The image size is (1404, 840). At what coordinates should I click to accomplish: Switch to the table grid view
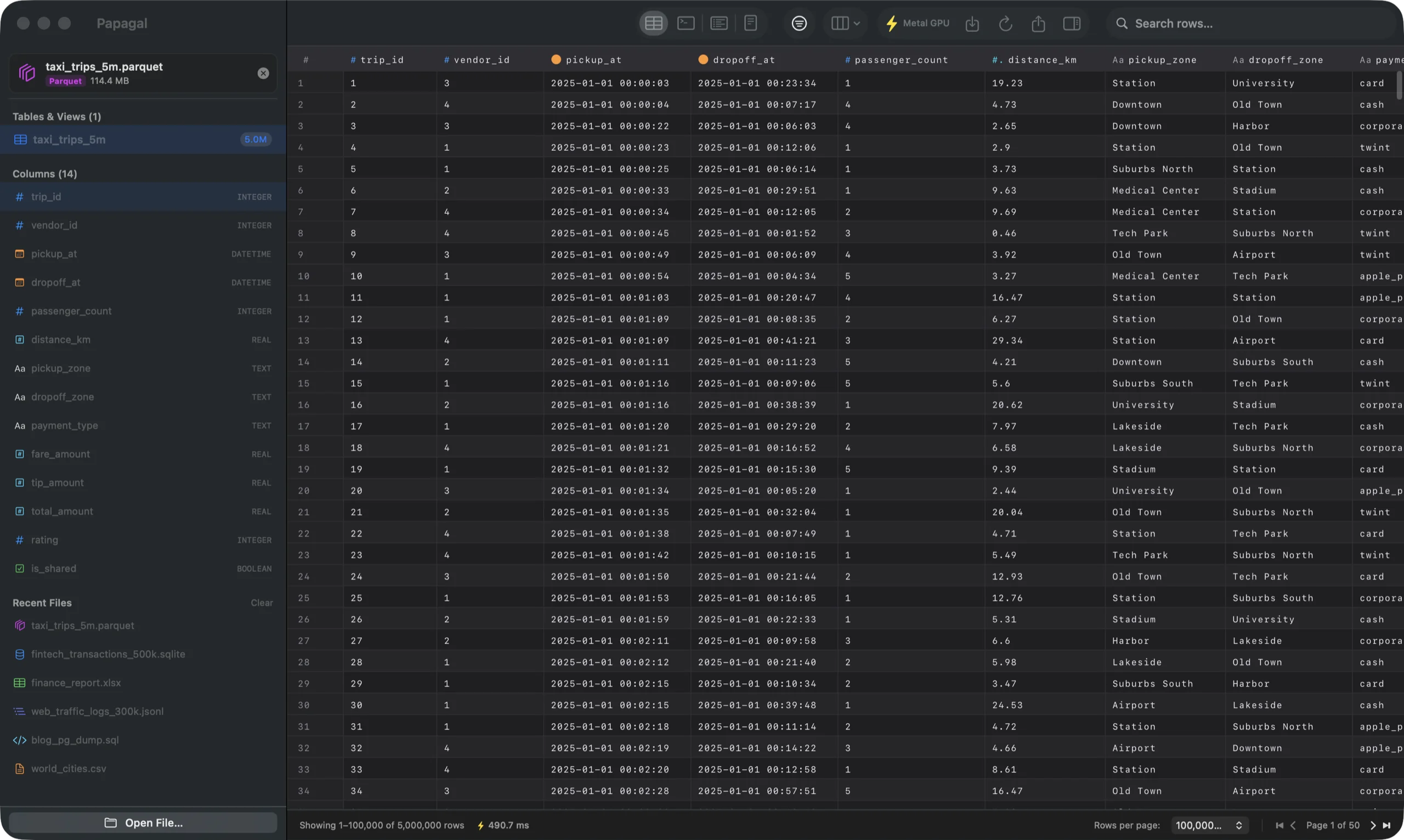point(653,23)
